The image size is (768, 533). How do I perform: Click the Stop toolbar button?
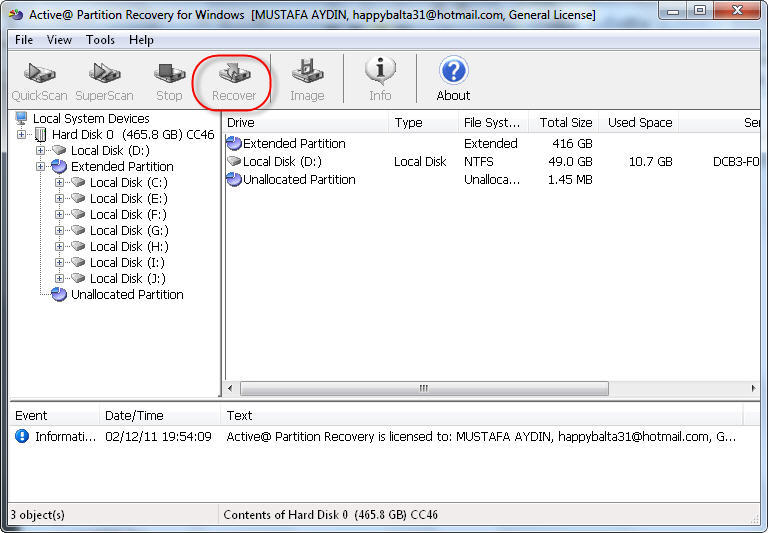pyautogui.click(x=169, y=81)
